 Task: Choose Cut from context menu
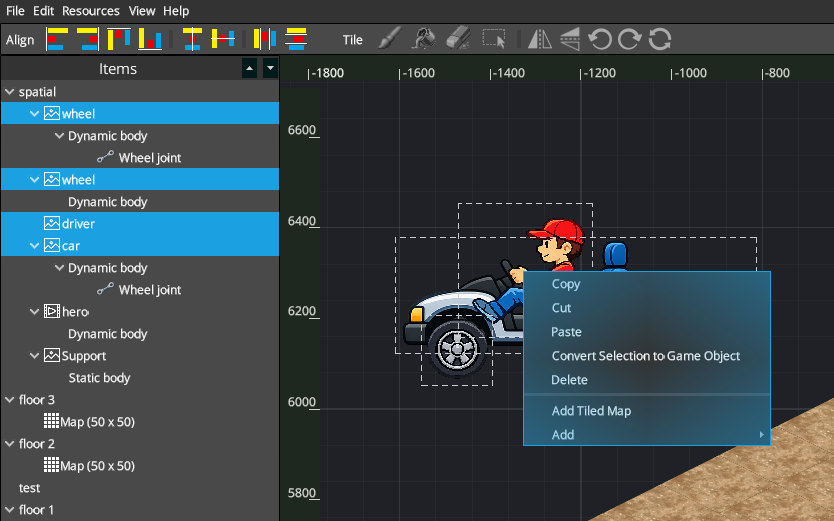point(647,308)
